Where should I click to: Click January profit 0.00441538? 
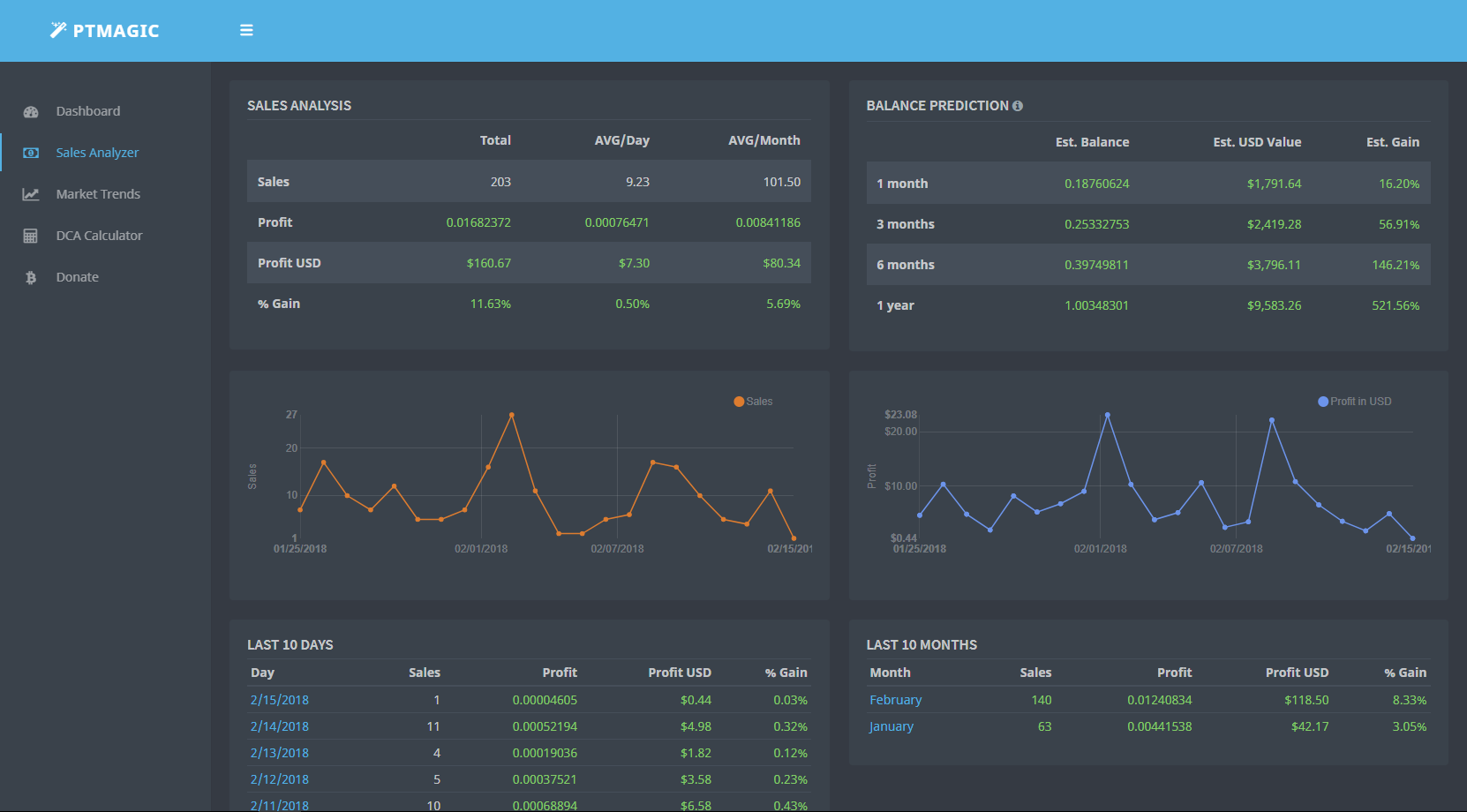(x=1160, y=726)
